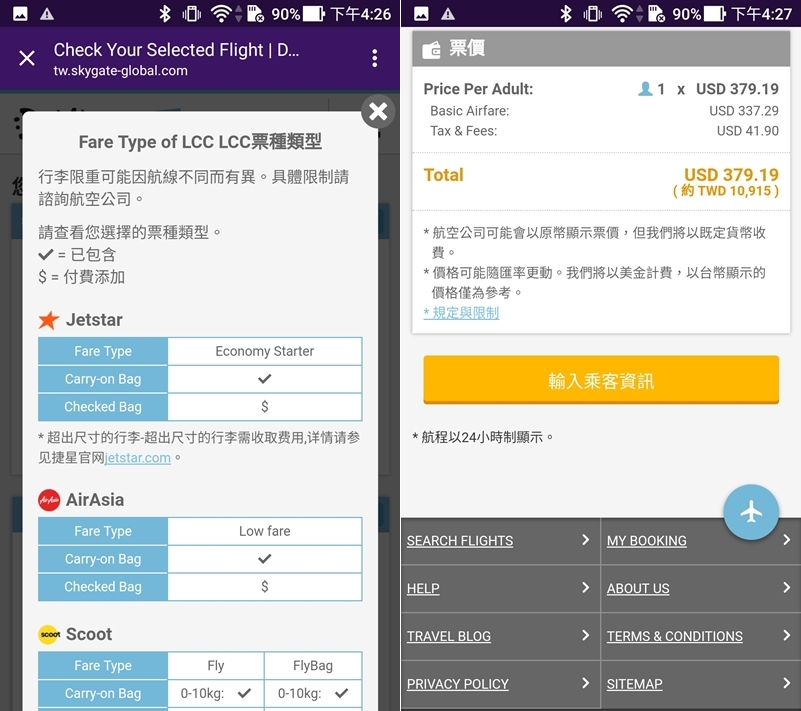Screen dimensions: 801x711
Task: Open SEARCH FLIGHTS footer link
Action: pos(460,540)
